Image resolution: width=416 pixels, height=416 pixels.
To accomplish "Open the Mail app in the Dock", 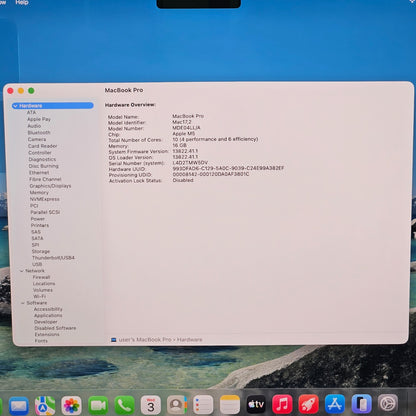I will coord(19,405).
